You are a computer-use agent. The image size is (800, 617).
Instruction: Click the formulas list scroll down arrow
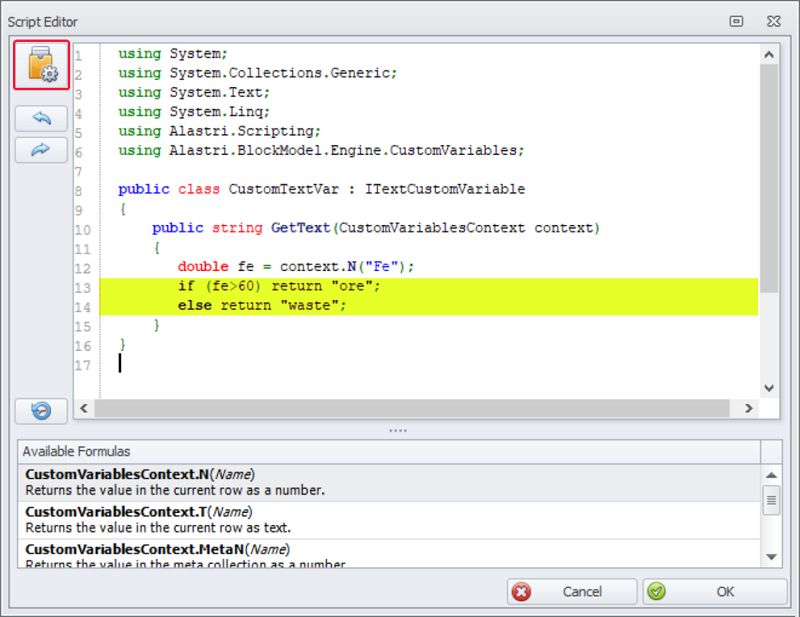click(x=771, y=556)
